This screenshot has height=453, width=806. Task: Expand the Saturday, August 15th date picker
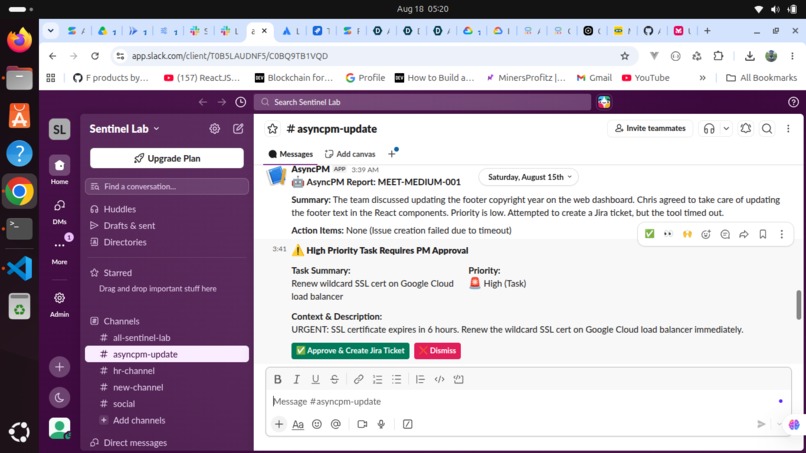point(528,177)
